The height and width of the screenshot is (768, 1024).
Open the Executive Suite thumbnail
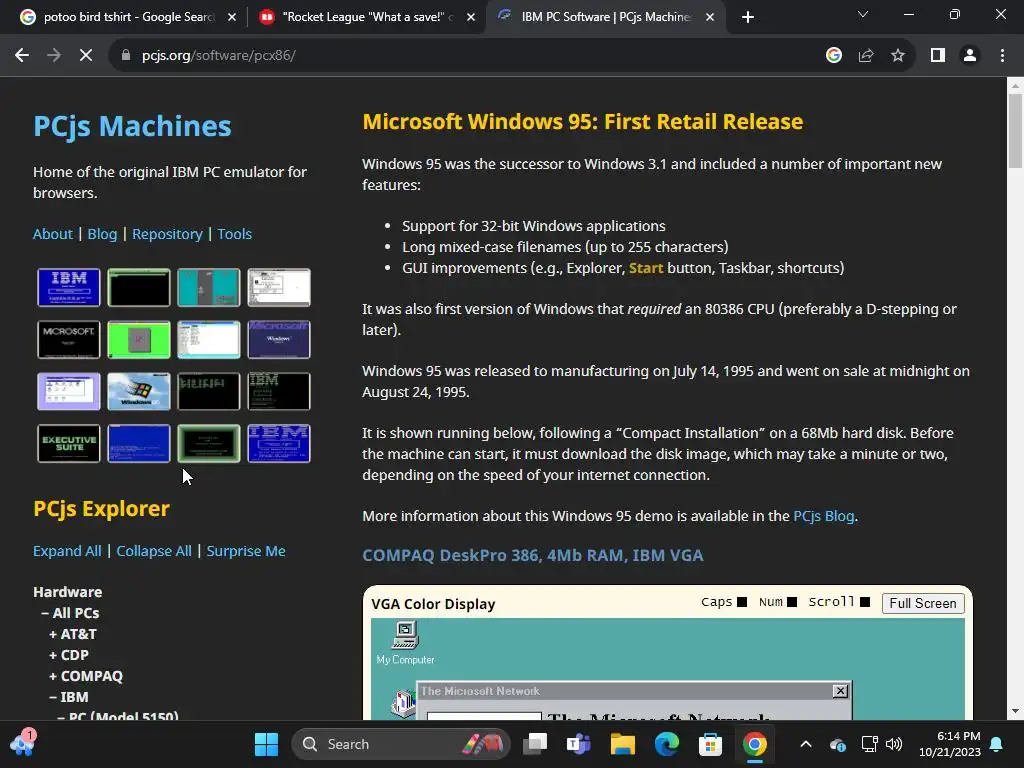point(69,443)
